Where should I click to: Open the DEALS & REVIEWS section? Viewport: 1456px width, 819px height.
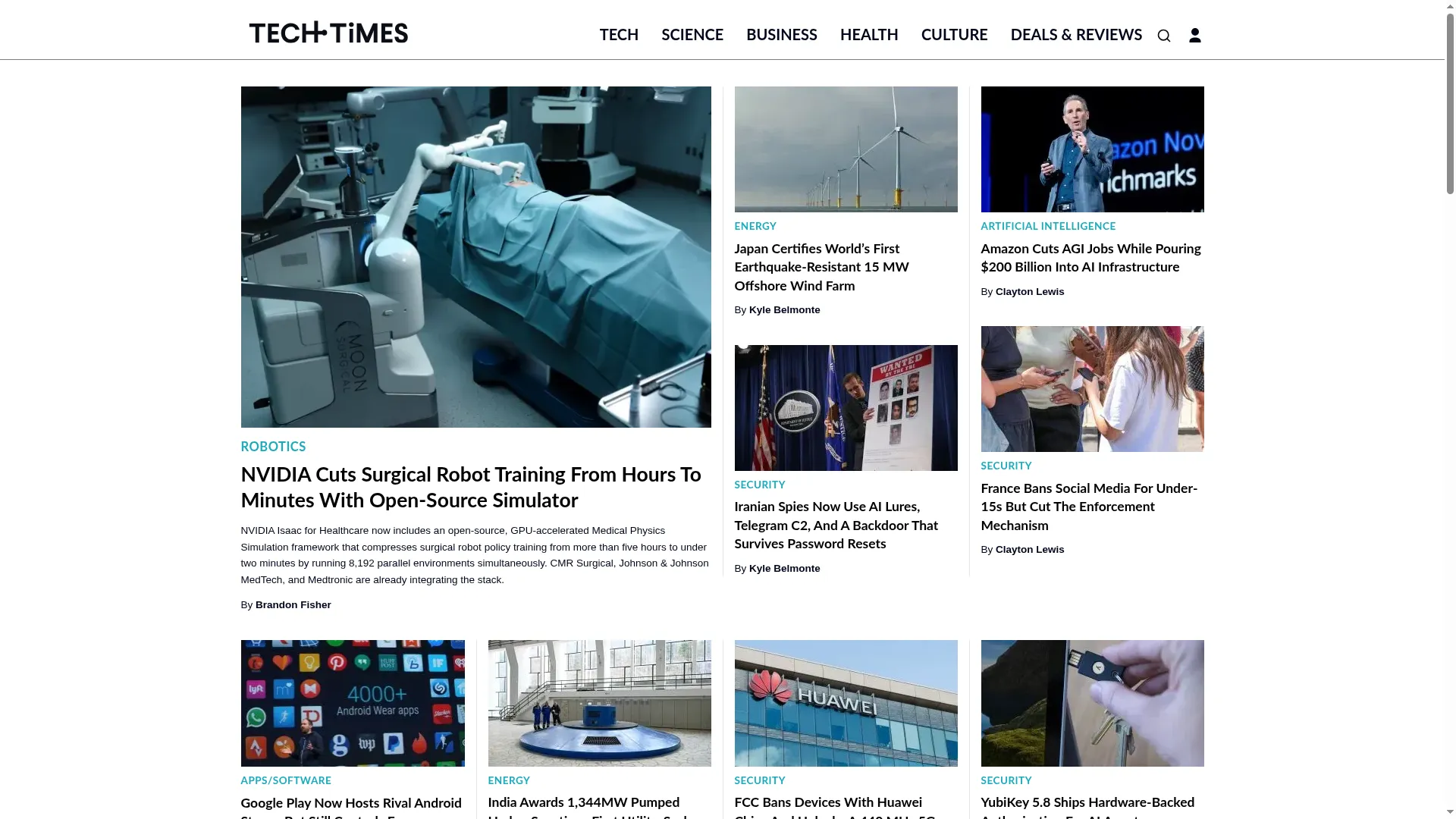point(1076,35)
